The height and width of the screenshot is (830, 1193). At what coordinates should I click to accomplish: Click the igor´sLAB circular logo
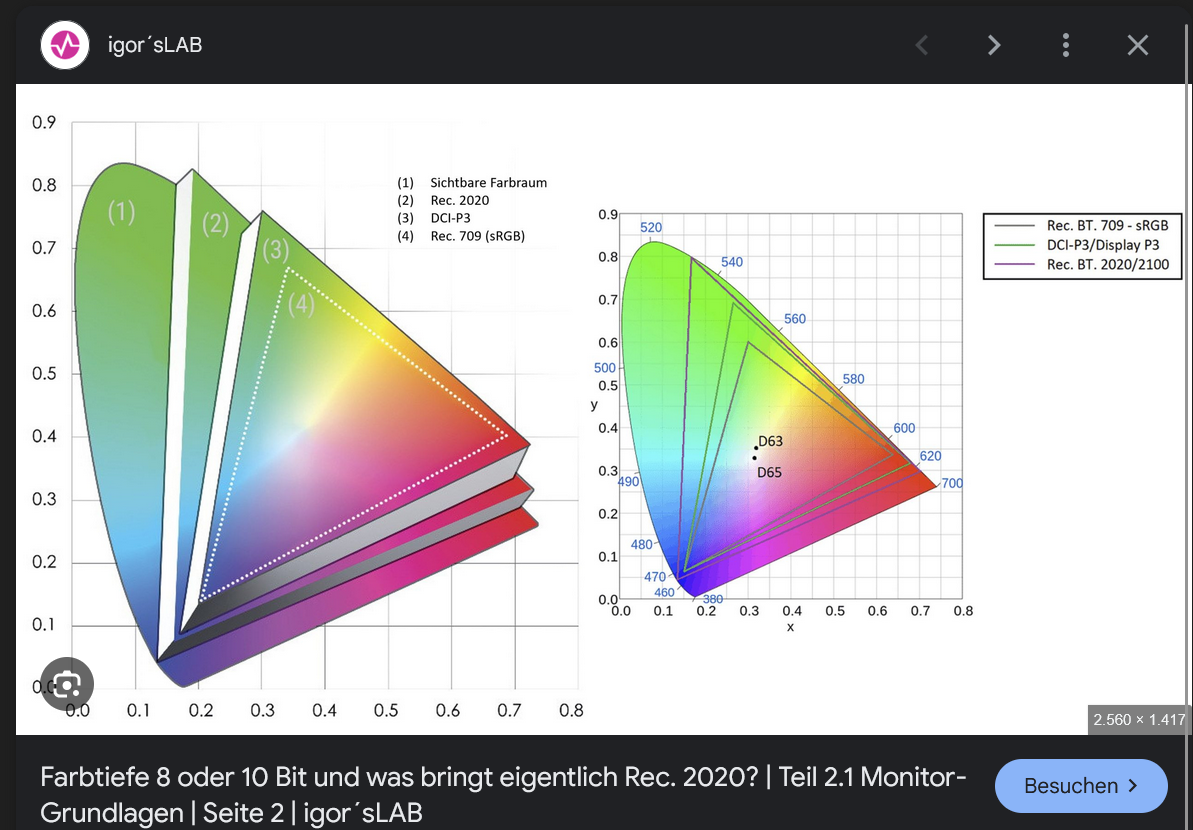[x=64, y=44]
